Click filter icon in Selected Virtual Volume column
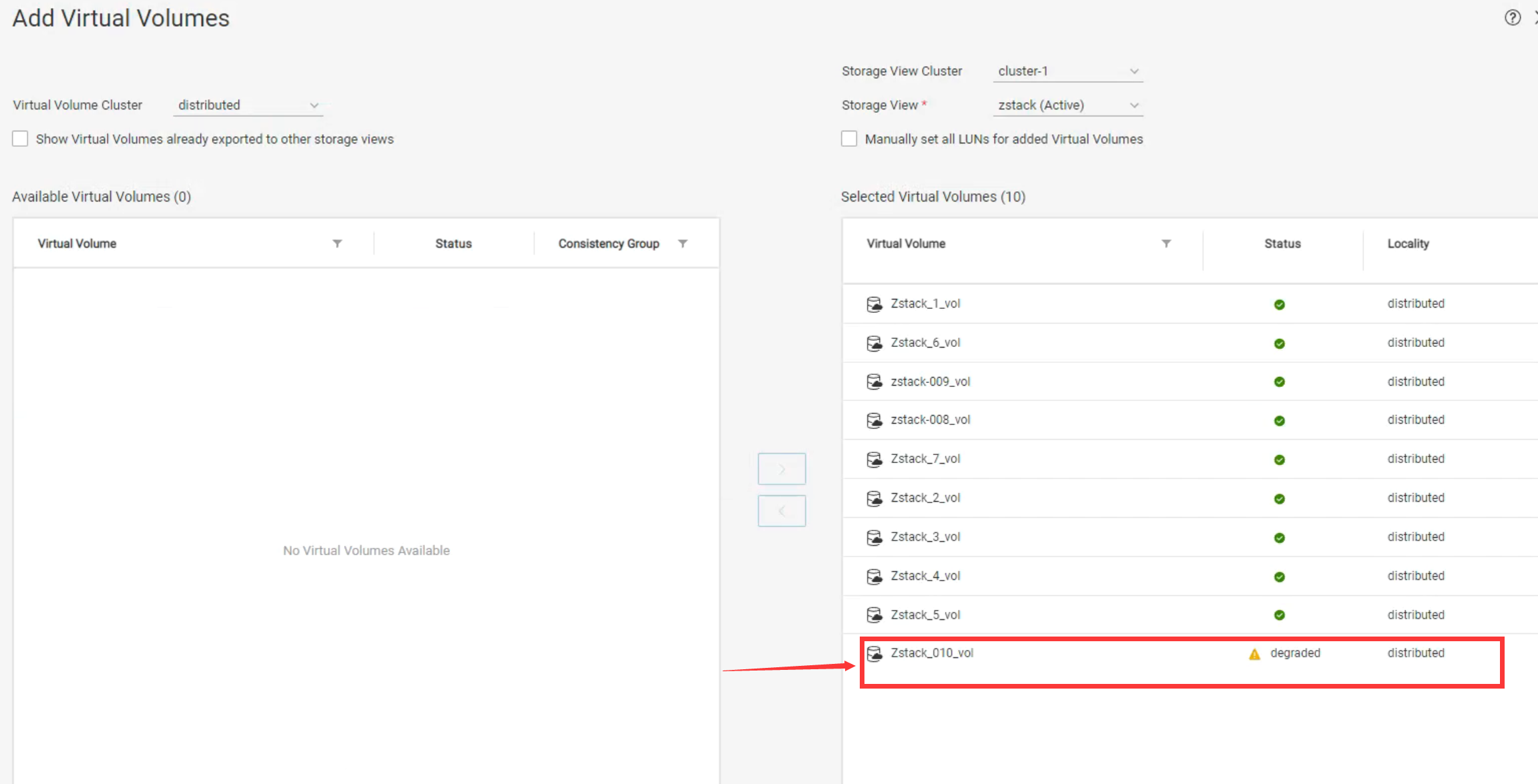This screenshot has height=784, width=1538. coord(1166,244)
